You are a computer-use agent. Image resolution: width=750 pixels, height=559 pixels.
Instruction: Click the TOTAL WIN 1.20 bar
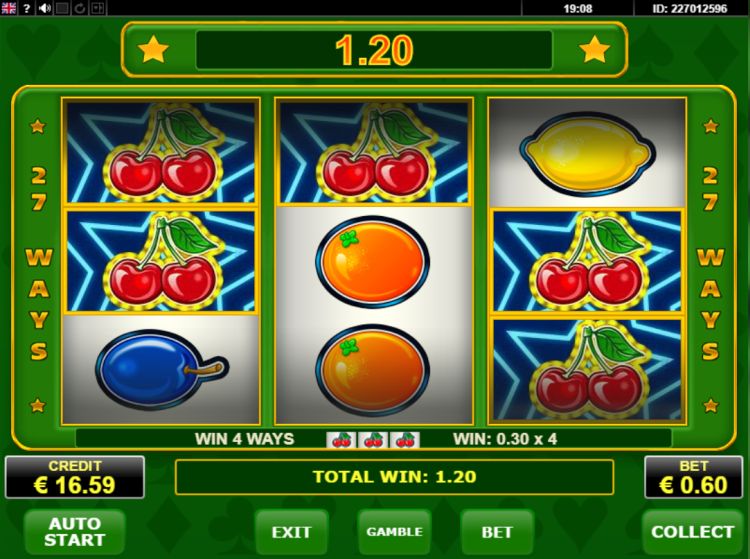[x=394, y=477]
